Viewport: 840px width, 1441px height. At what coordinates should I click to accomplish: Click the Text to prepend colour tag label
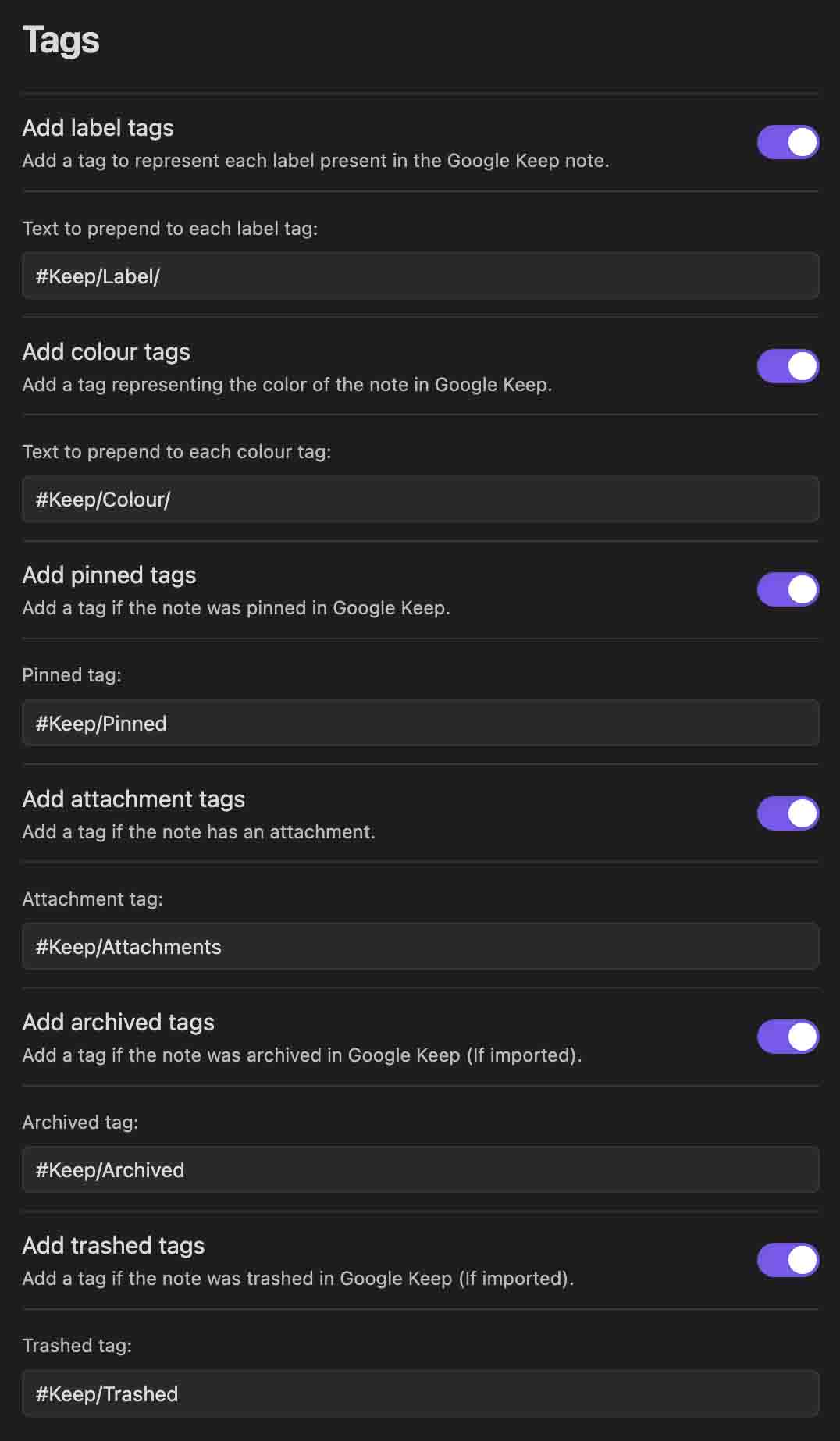(178, 451)
